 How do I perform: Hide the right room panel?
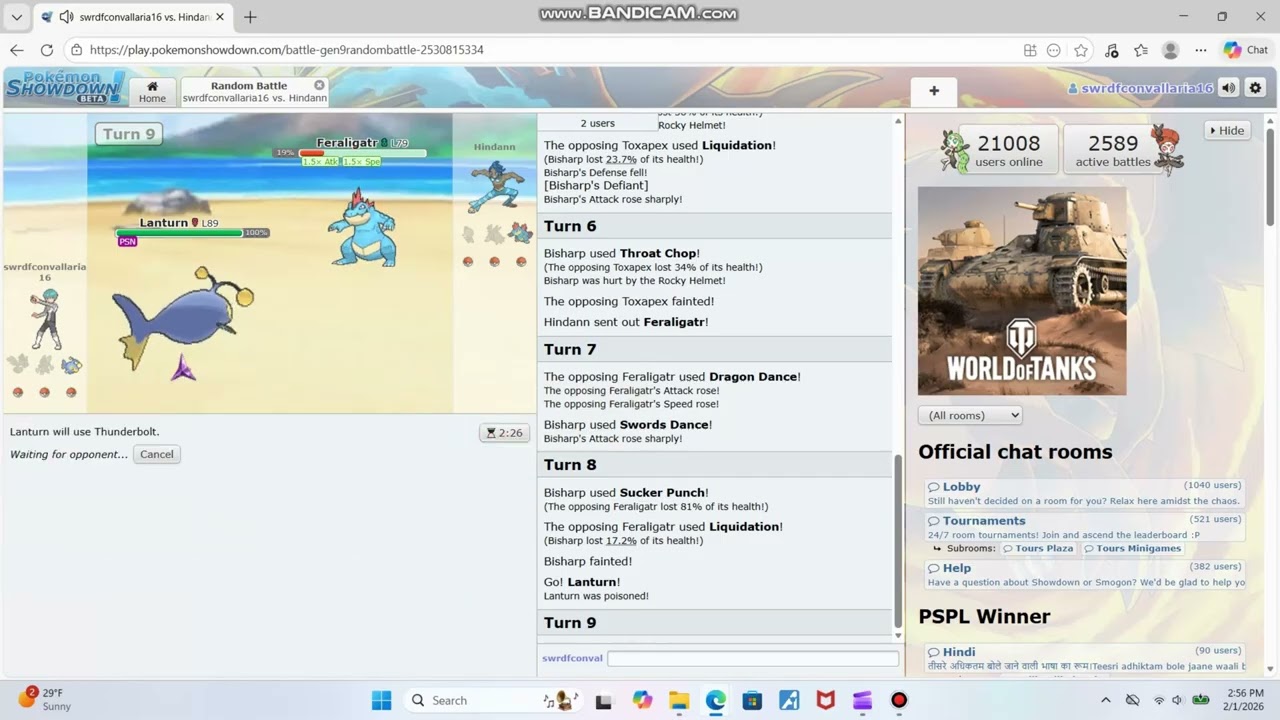click(x=1227, y=130)
